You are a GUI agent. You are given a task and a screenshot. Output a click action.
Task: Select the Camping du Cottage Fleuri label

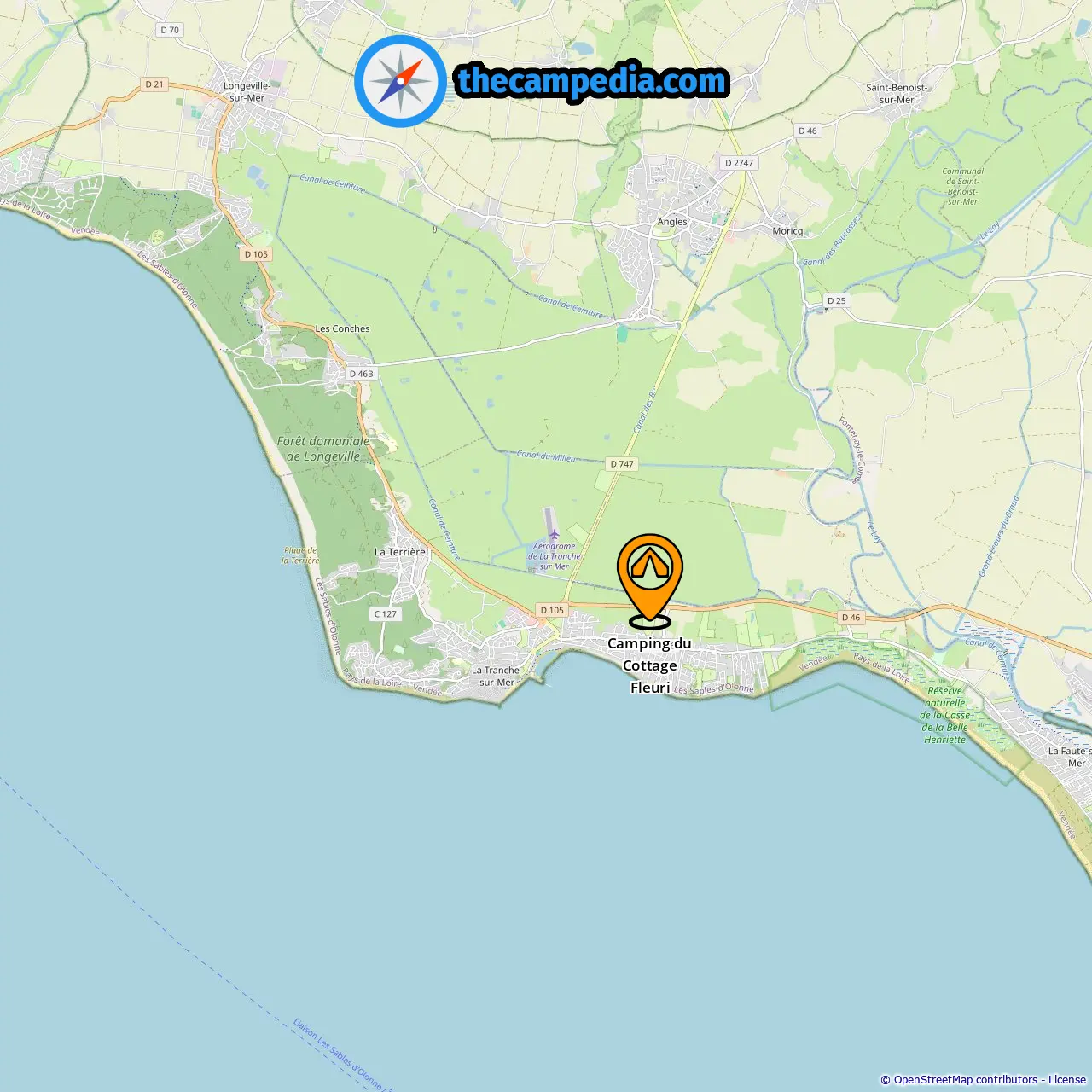[x=649, y=665]
